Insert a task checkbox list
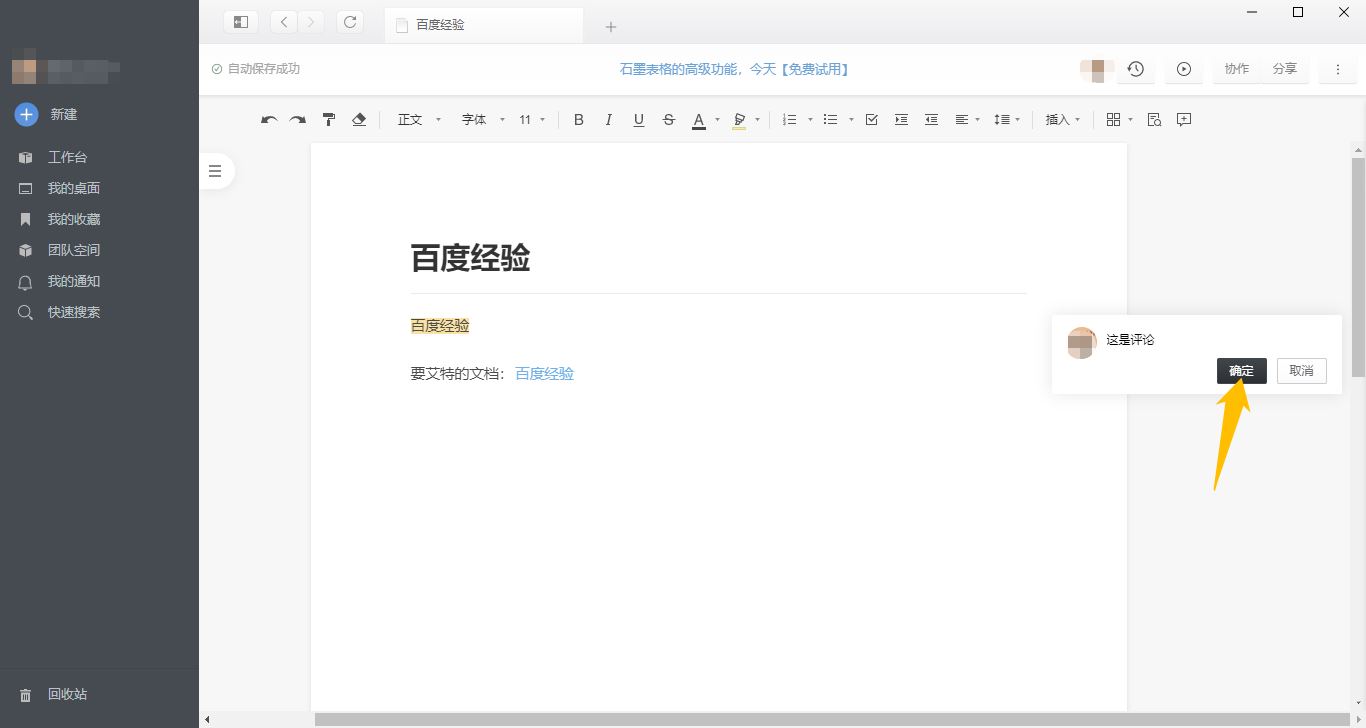Viewport: 1366px width, 728px height. click(871, 120)
